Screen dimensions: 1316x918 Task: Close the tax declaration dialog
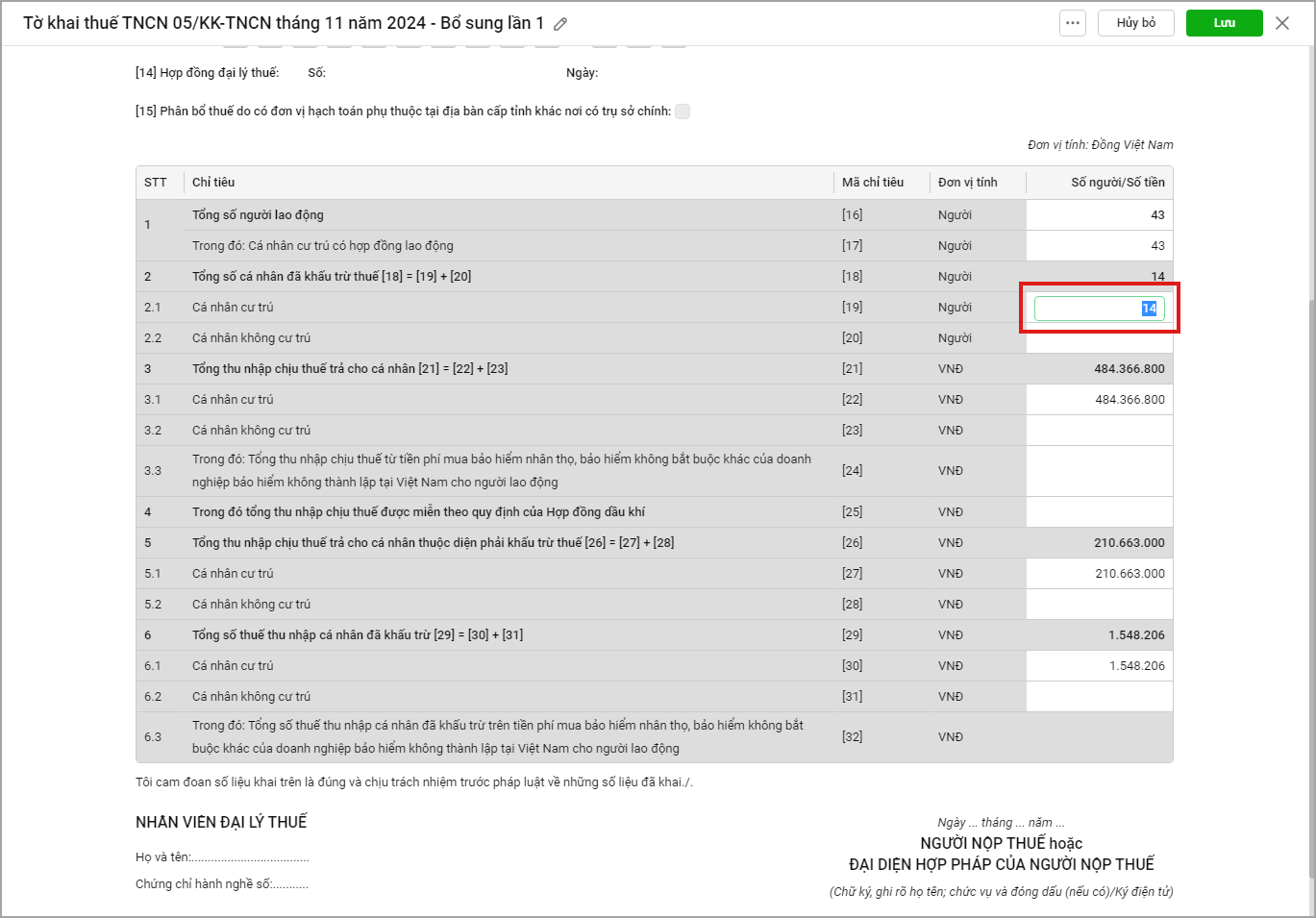pos(1282,23)
